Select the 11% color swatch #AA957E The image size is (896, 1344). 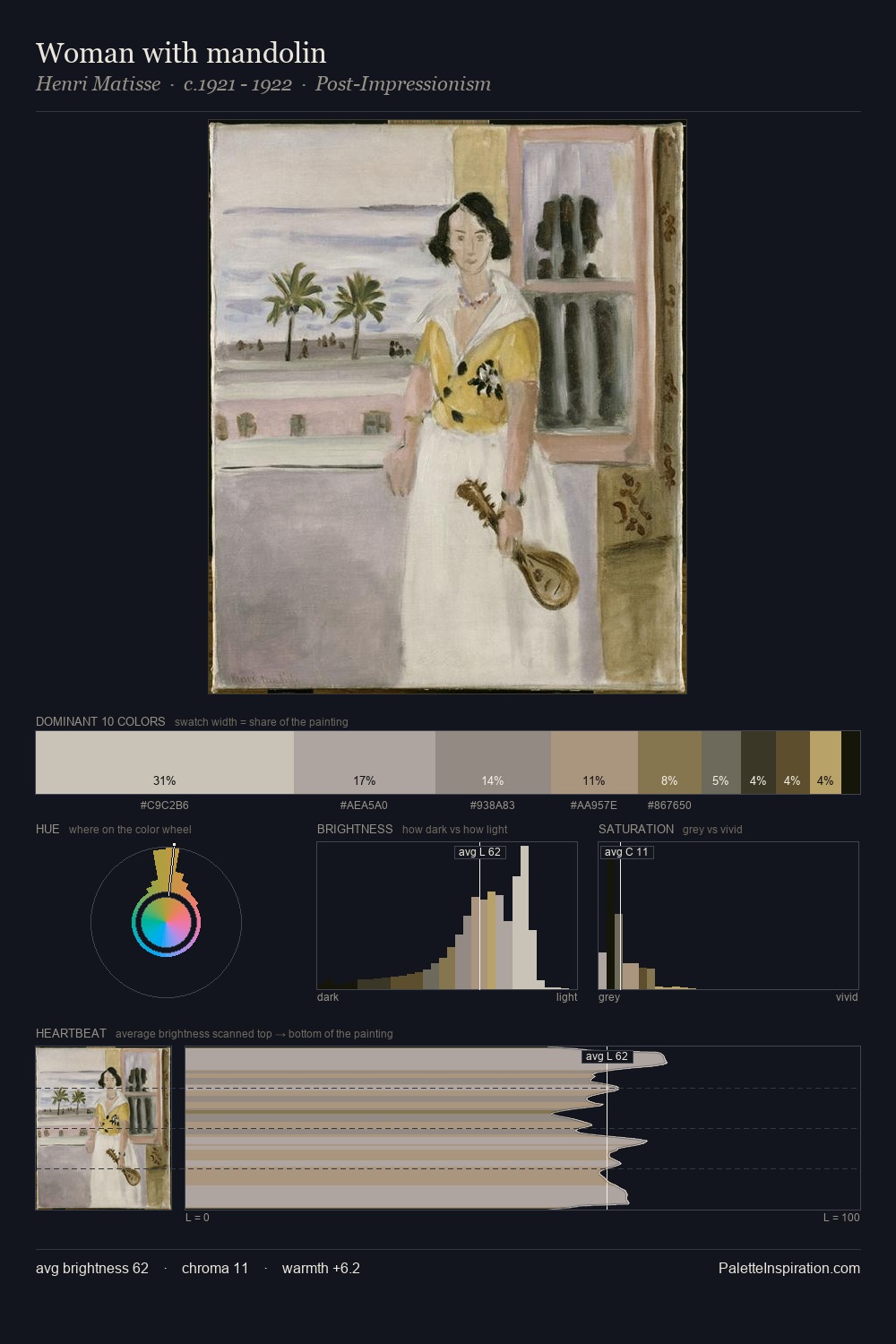[594, 762]
